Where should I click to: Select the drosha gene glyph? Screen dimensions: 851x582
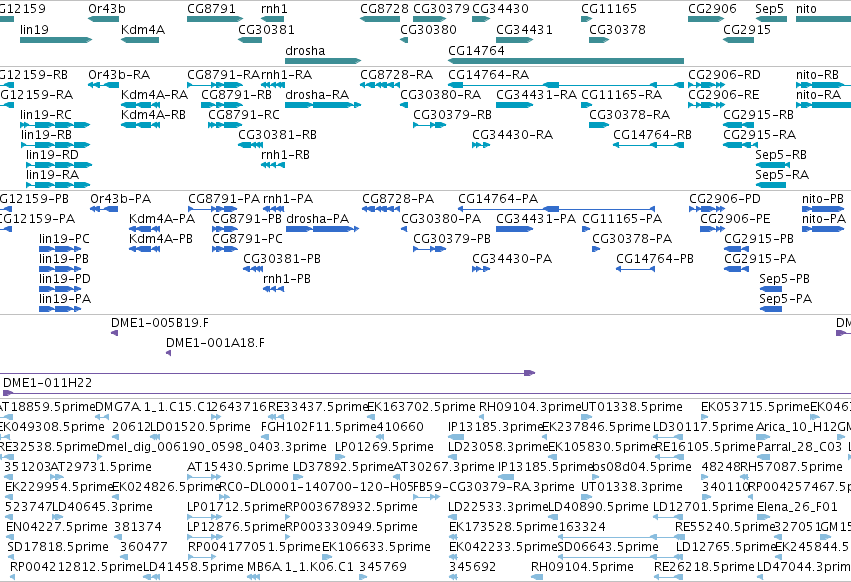323,61
